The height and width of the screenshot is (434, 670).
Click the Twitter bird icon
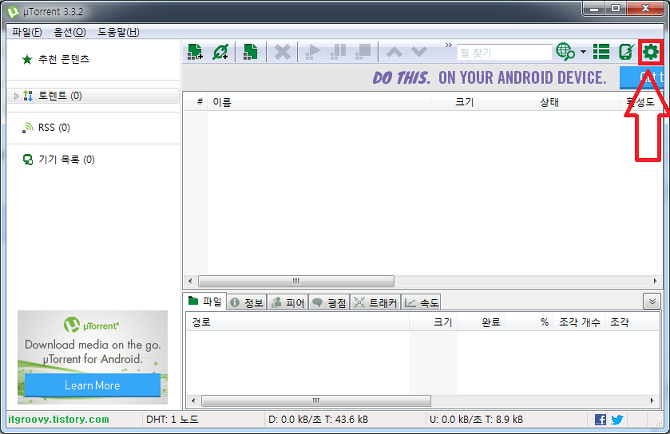click(x=617, y=419)
